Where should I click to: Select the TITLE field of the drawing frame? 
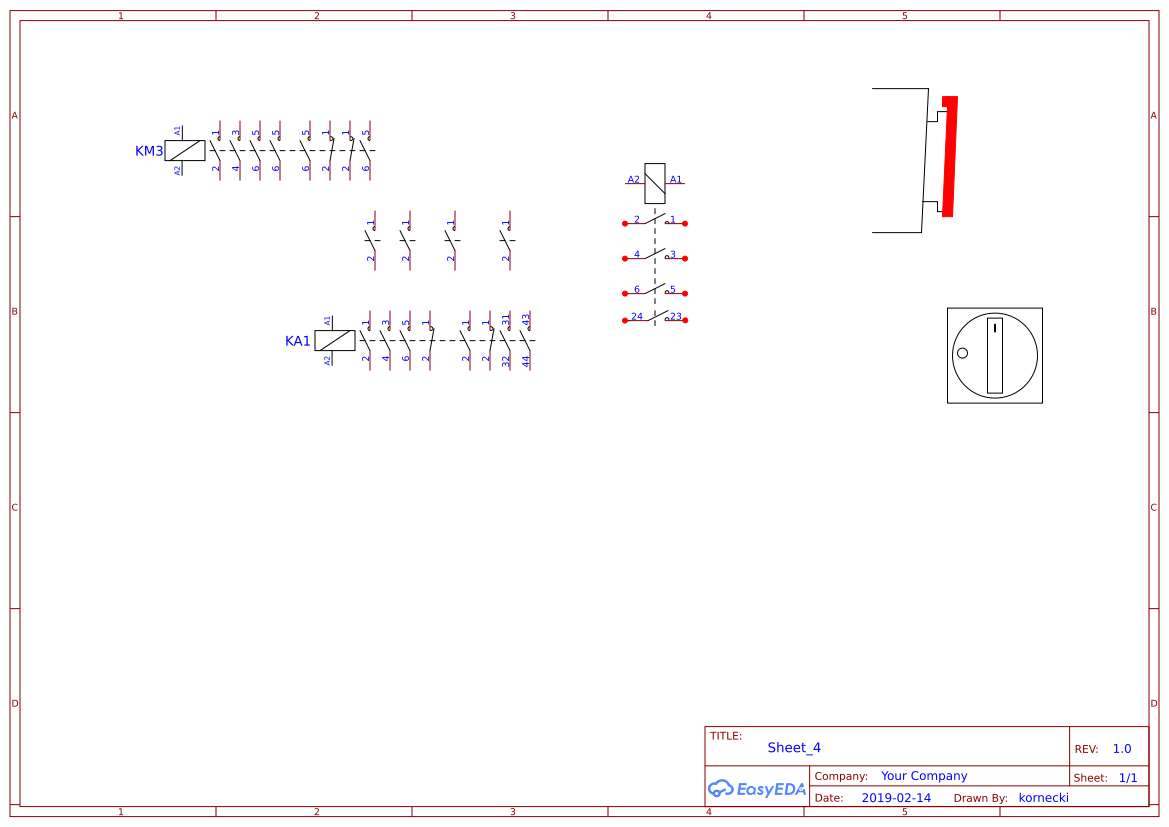tap(725, 733)
